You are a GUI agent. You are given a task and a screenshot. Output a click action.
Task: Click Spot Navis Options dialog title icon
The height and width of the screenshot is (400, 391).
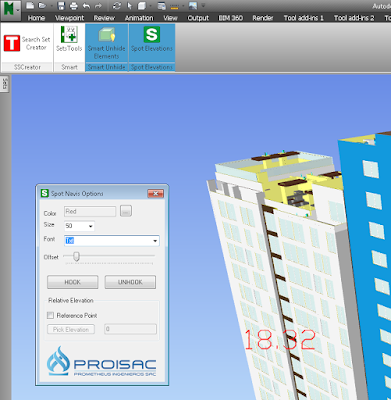44,193
